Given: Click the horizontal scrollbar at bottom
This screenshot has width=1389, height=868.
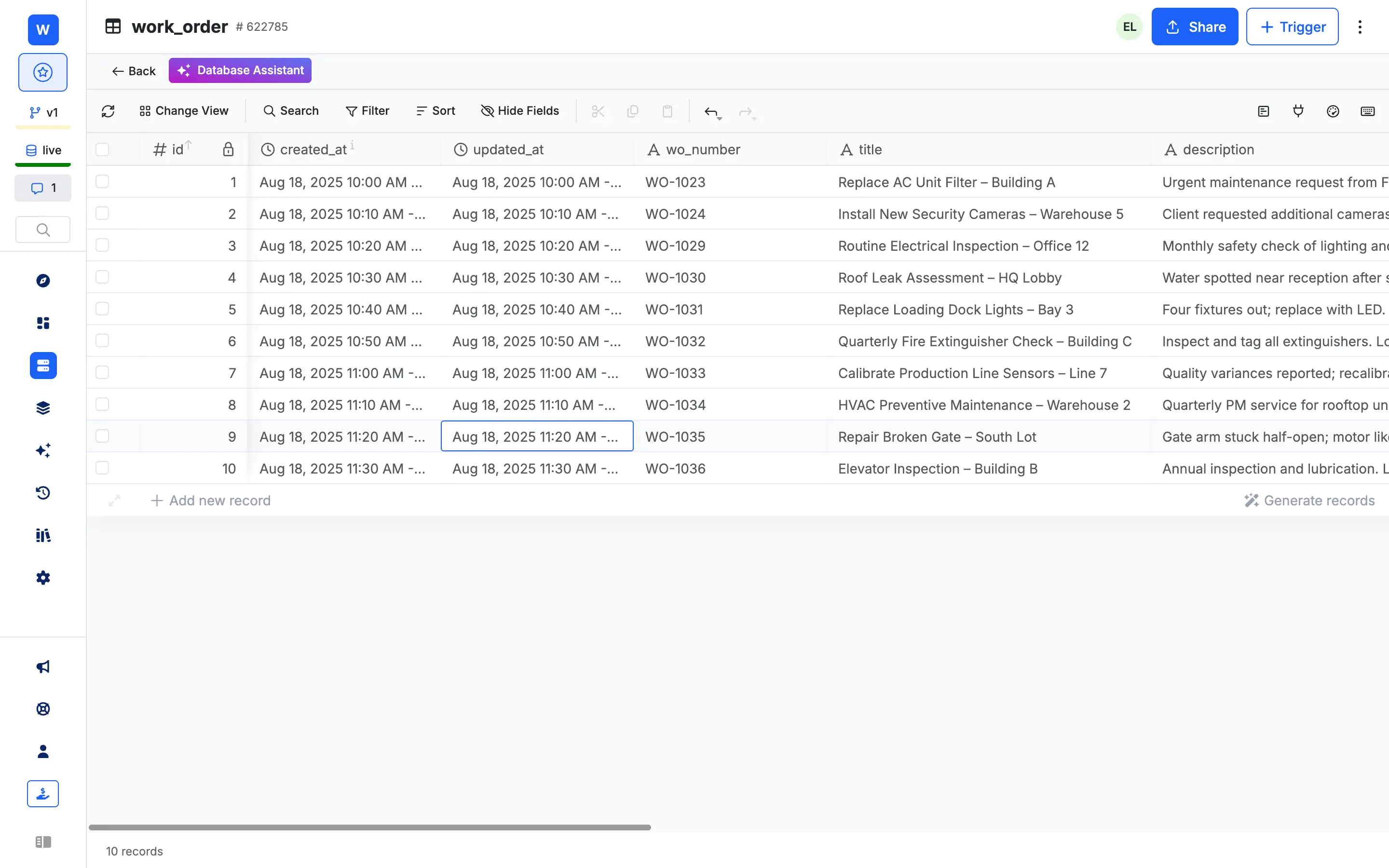Looking at the screenshot, I should (x=369, y=827).
